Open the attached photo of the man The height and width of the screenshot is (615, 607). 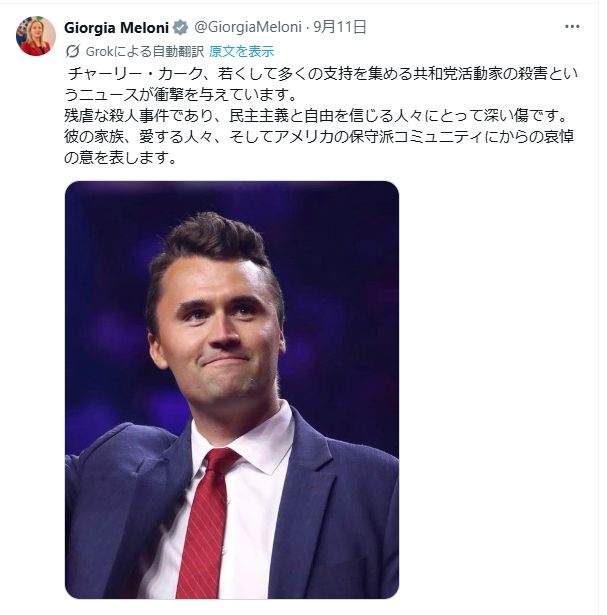pos(232,389)
